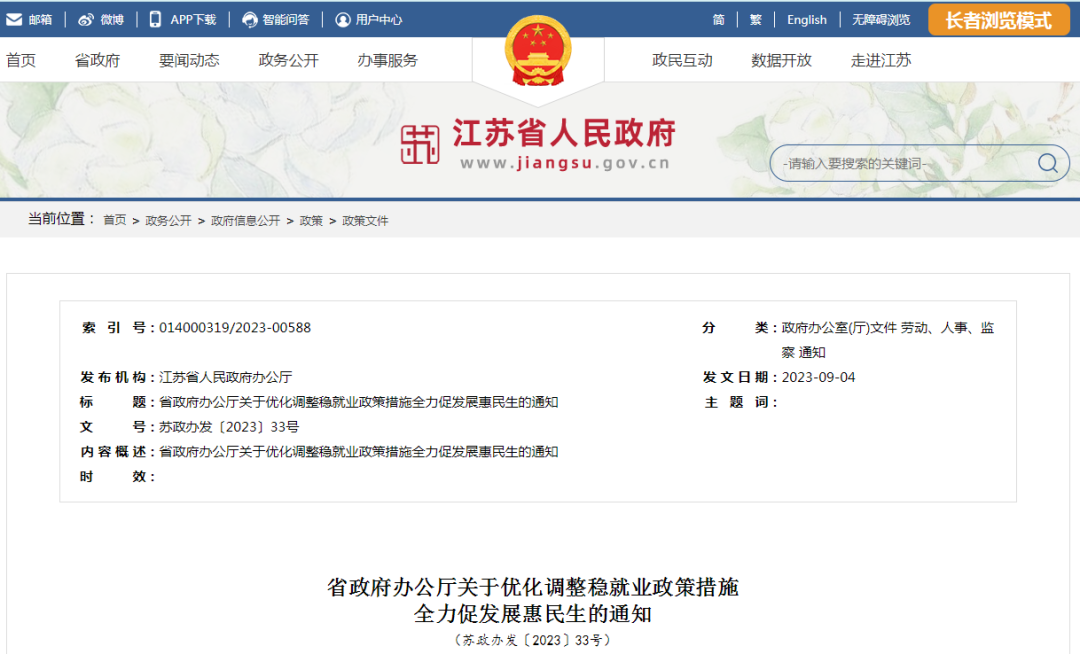Switch to simplified Chinese (简)
Screen dimensions: 1080x654
tap(719, 19)
